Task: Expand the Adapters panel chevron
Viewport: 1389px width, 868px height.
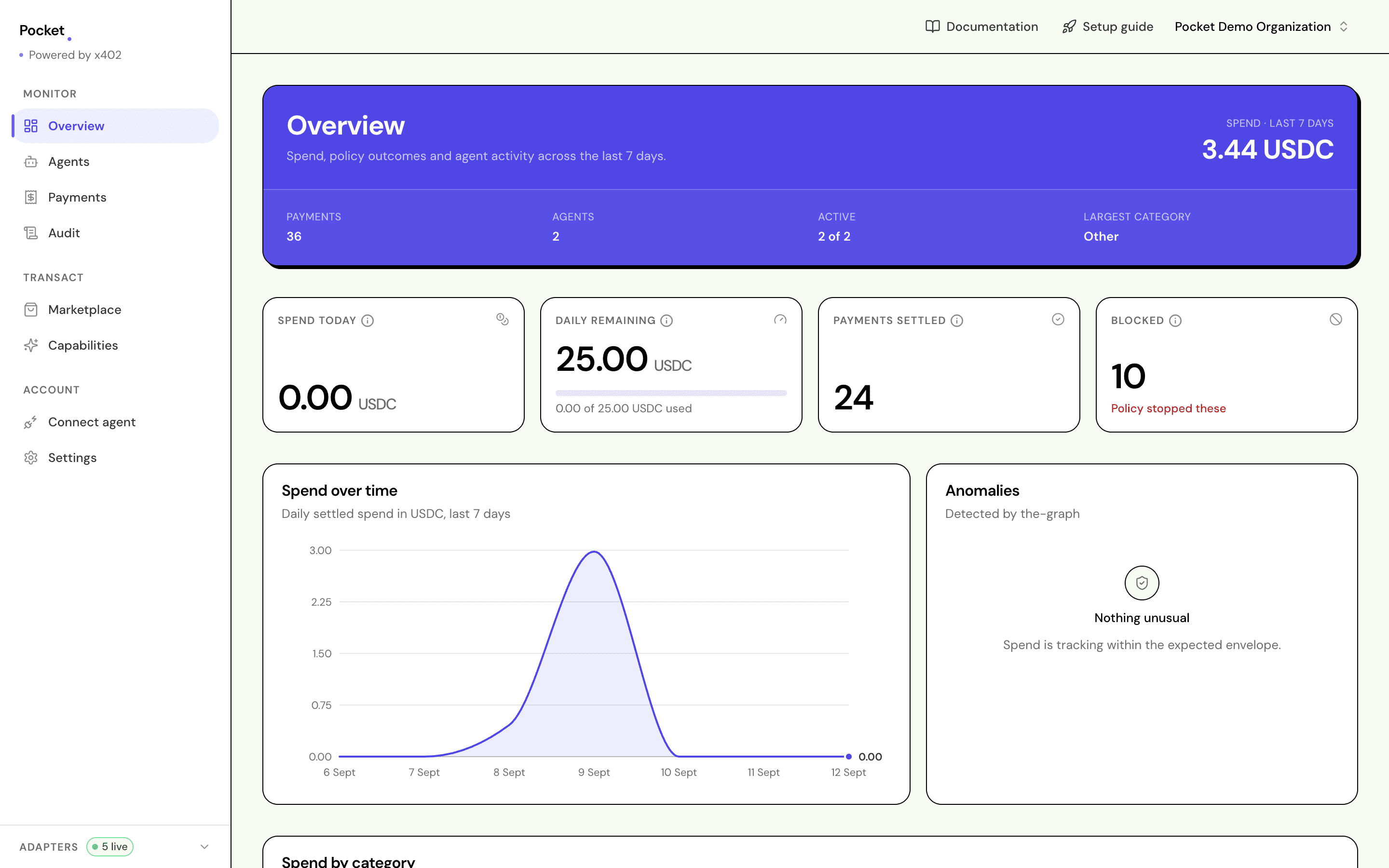Action: [x=204, y=846]
